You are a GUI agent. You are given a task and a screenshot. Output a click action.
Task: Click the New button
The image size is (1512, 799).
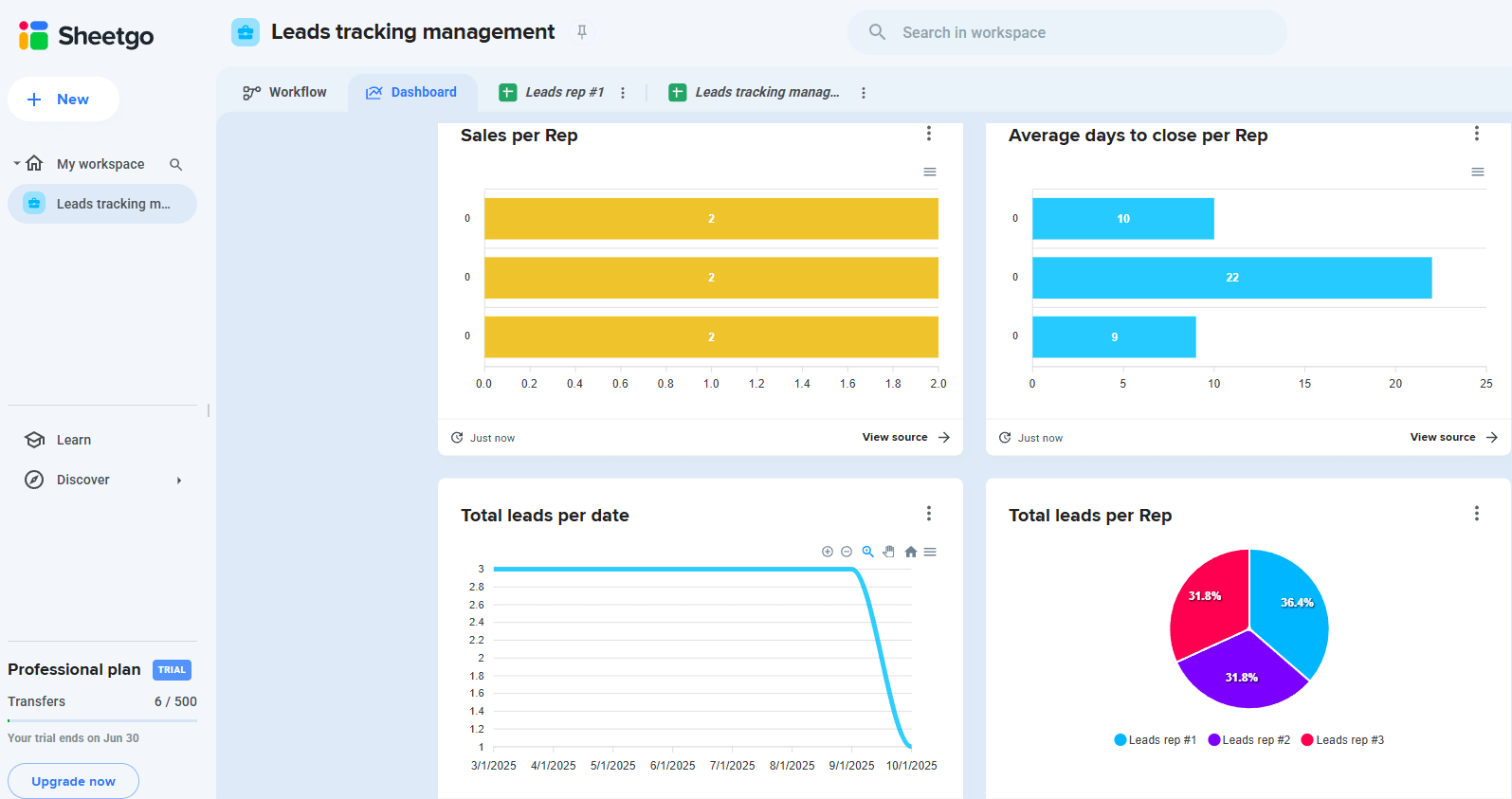[64, 100]
